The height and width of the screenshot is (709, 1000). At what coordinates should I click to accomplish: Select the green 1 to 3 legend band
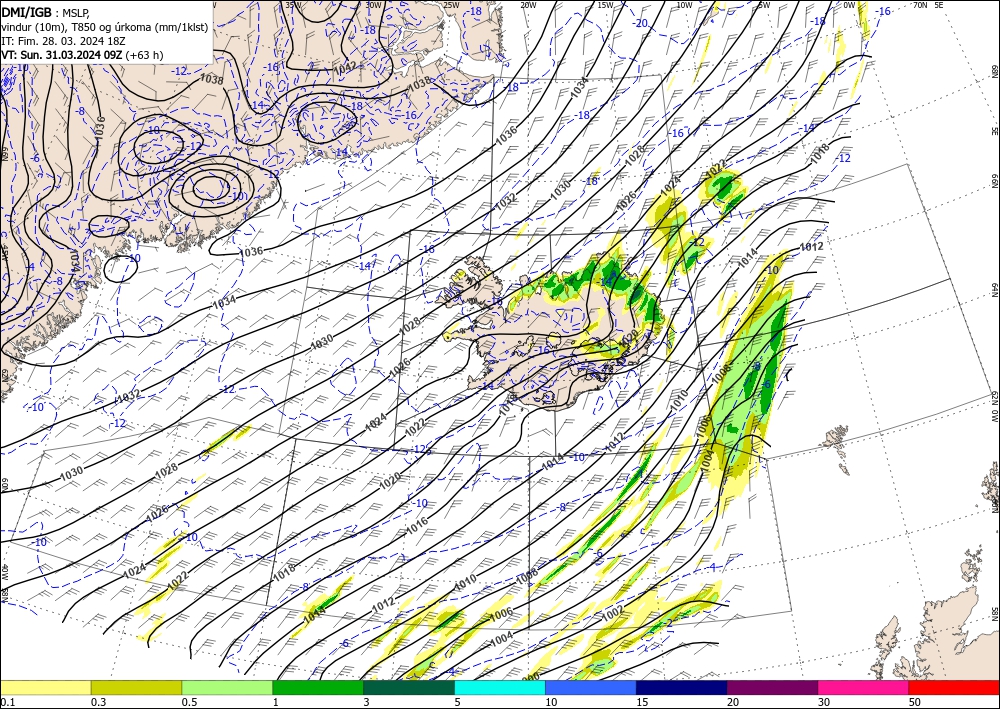tap(318, 687)
